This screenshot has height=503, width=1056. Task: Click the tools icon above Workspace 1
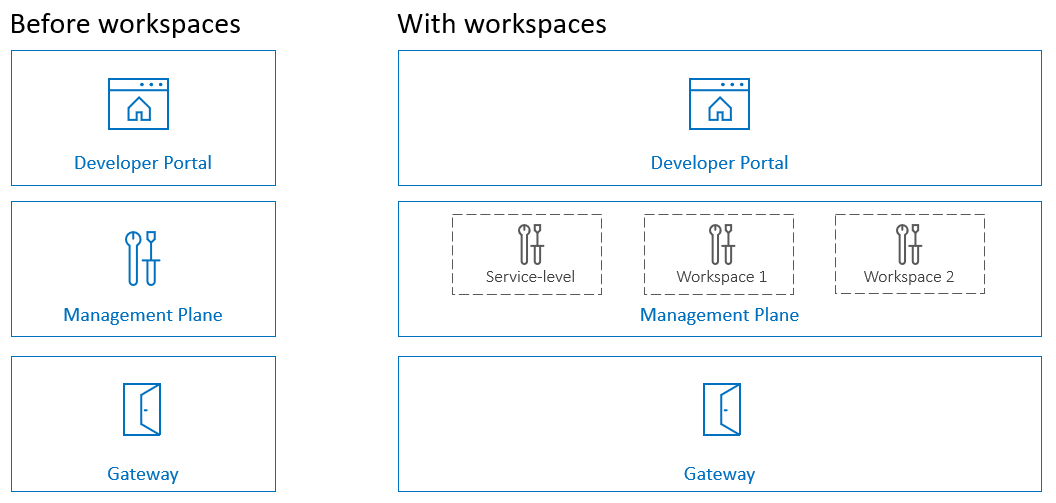pyautogui.click(x=721, y=244)
